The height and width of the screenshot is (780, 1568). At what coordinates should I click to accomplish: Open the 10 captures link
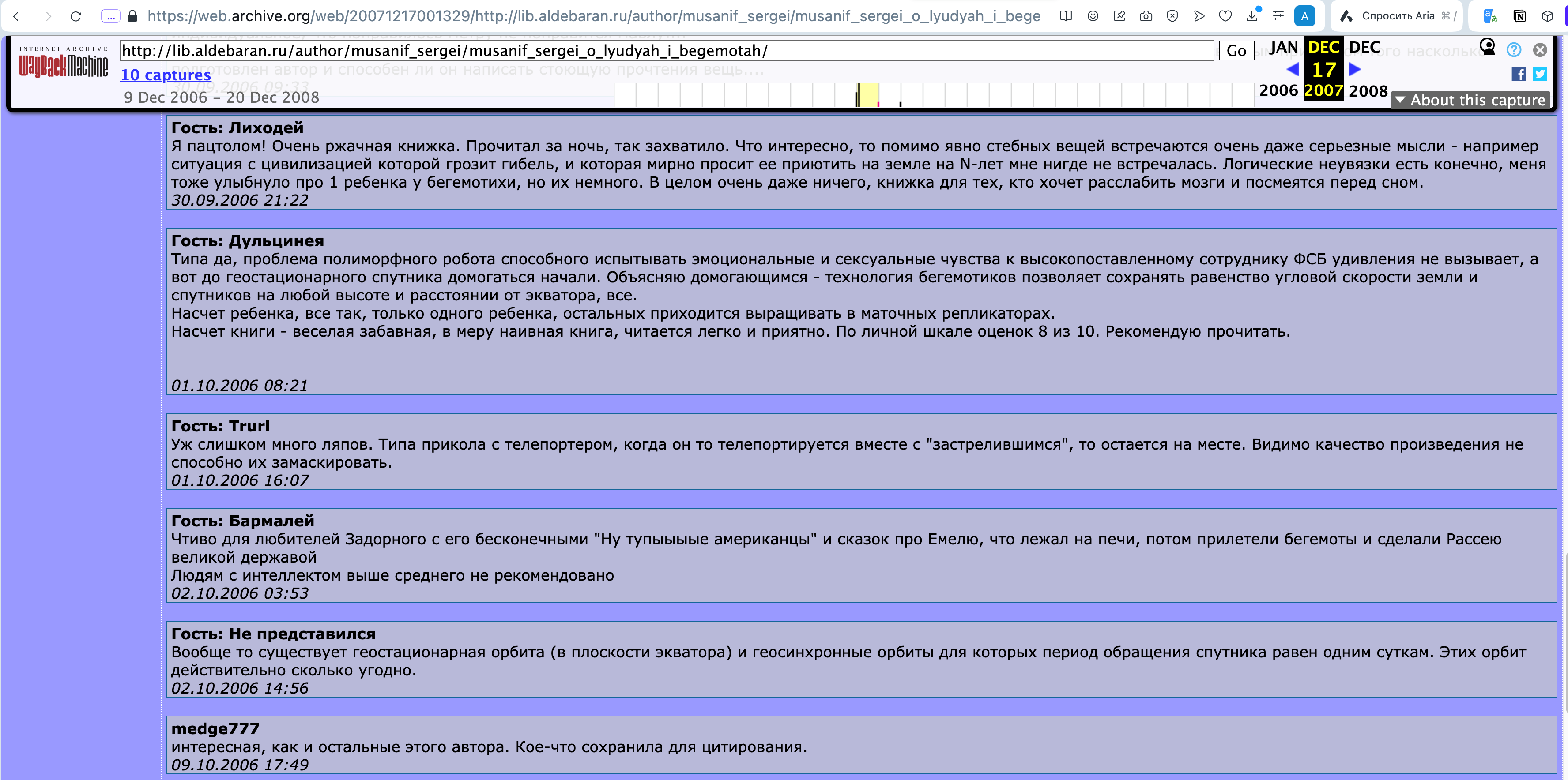click(166, 75)
